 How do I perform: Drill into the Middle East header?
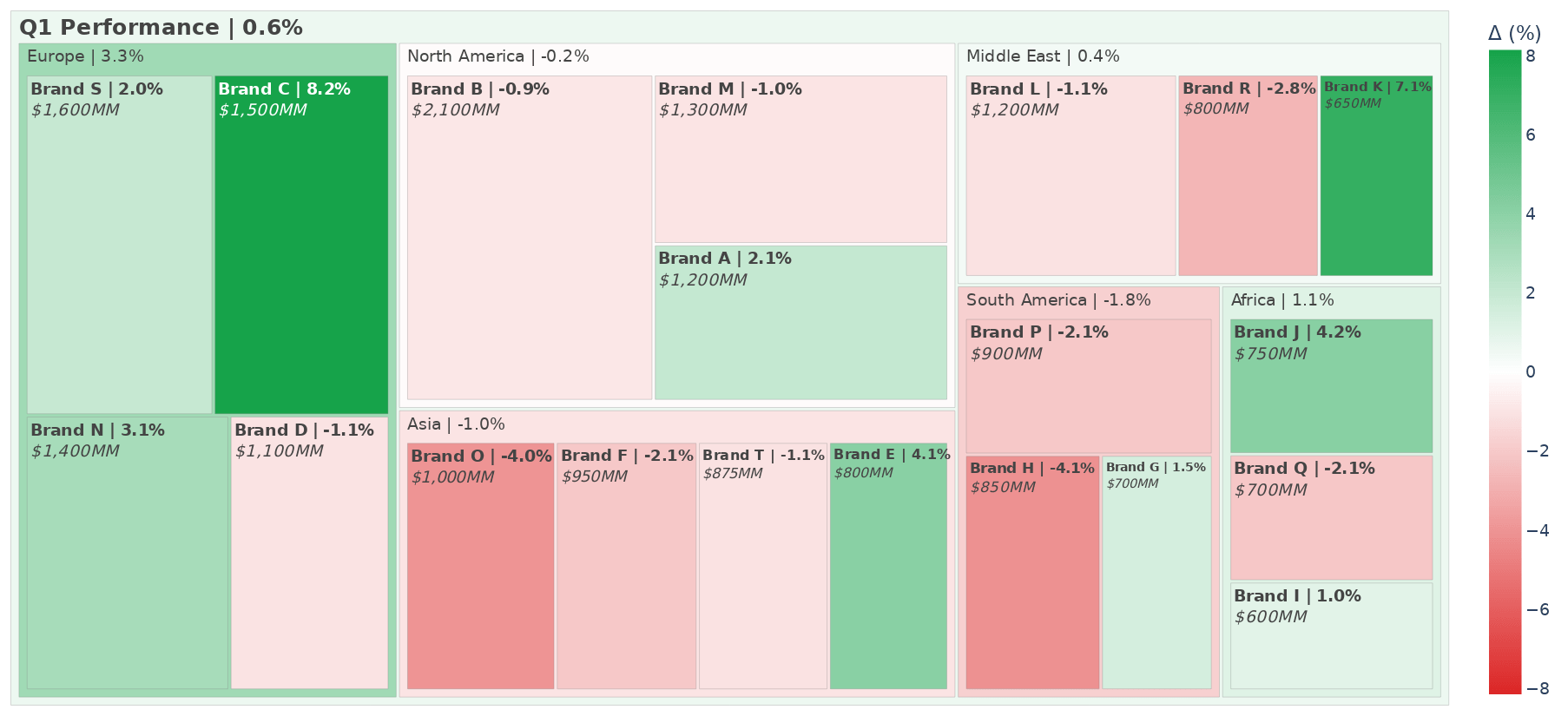pyautogui.click(x=1042, y=56)
